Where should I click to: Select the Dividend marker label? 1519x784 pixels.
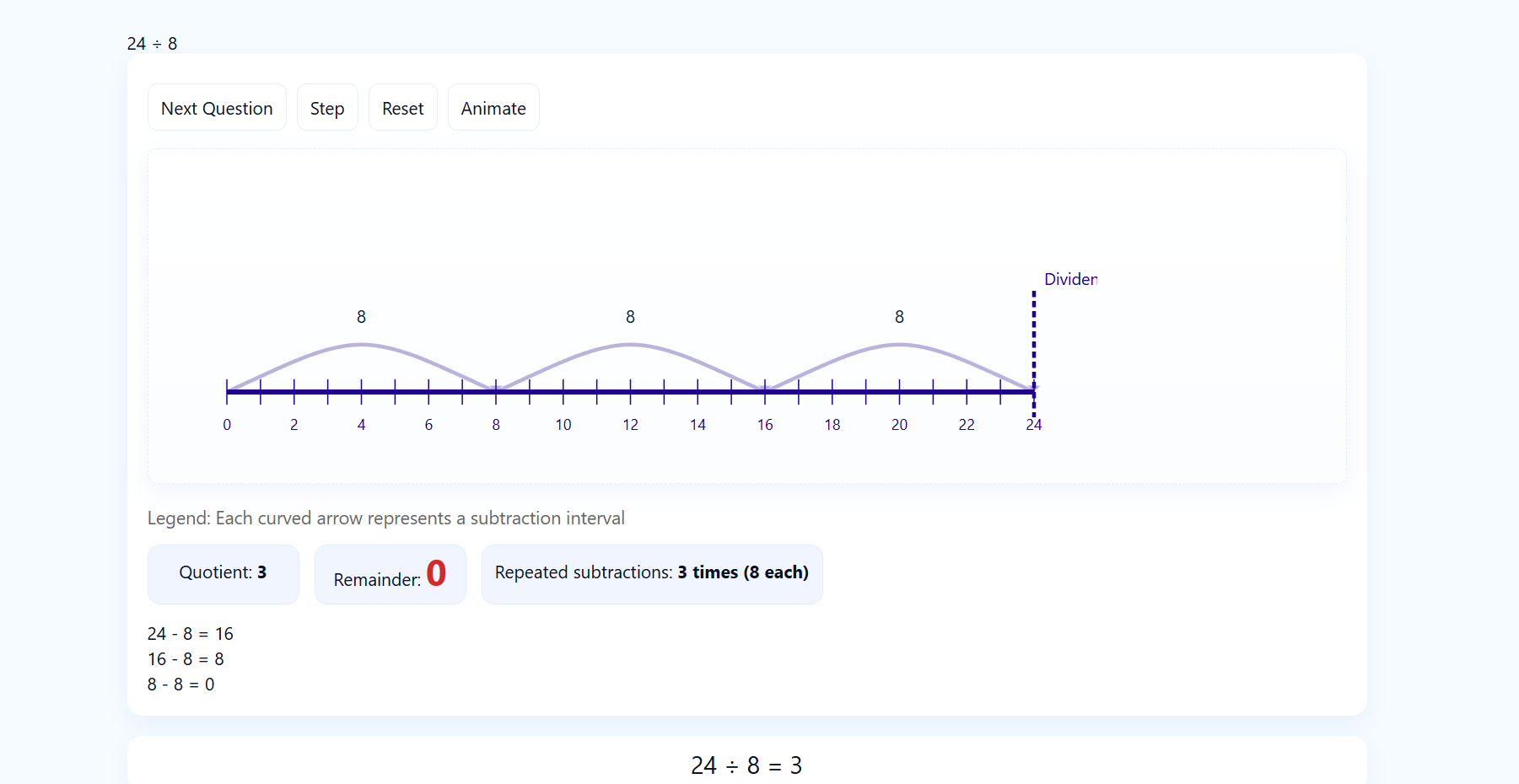(1069, 279)
